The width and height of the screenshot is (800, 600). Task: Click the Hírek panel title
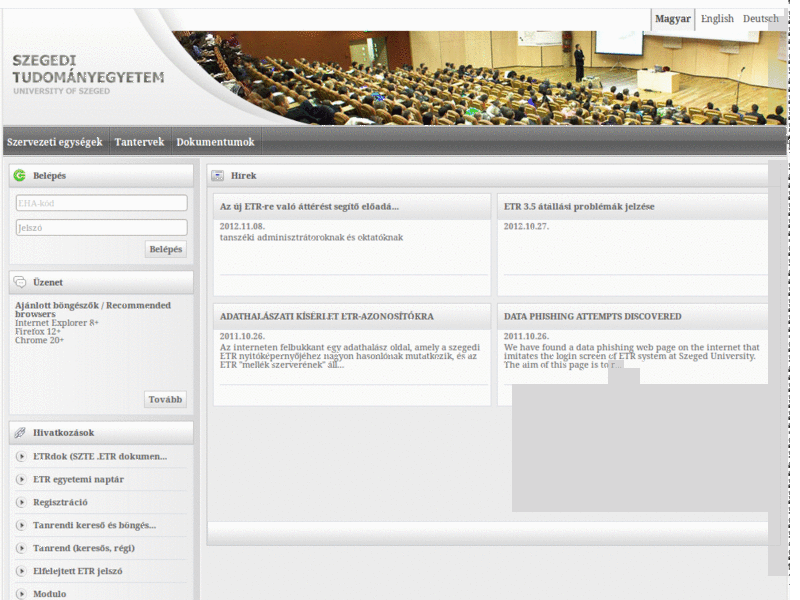point(243,176)
